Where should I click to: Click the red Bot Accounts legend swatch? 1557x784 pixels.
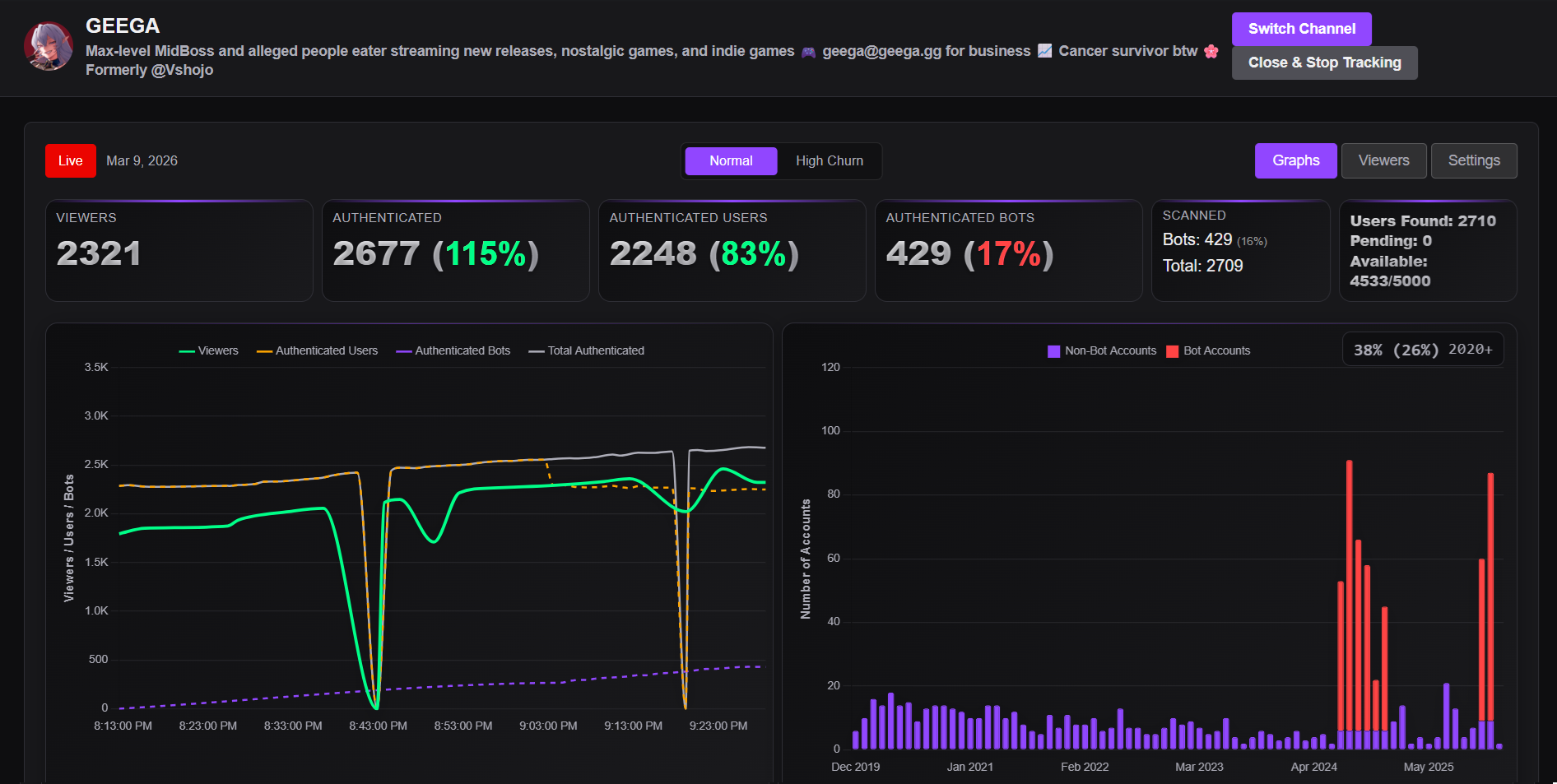pyautogui.click(x=1173, y=351)
